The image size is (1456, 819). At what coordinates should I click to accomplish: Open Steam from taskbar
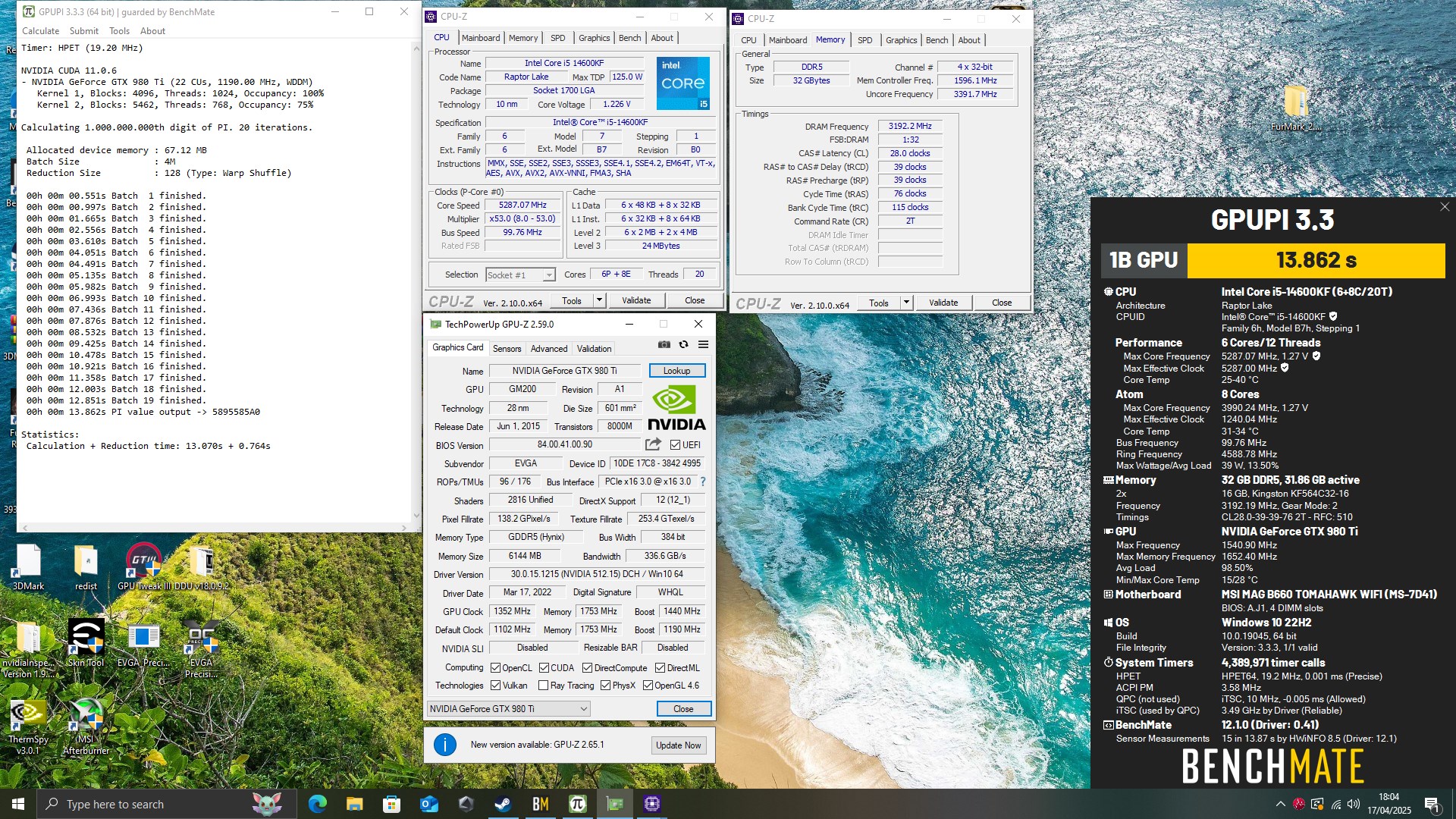[503, 804]
